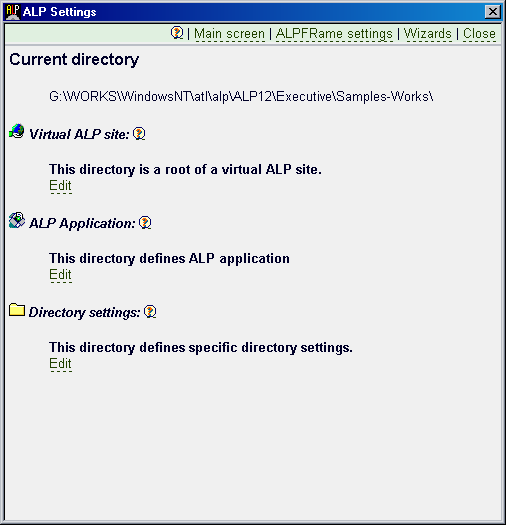Click the ALP Settings title bar text
The width and height of the screenshot is (506, 525).
tap(60, 12)
